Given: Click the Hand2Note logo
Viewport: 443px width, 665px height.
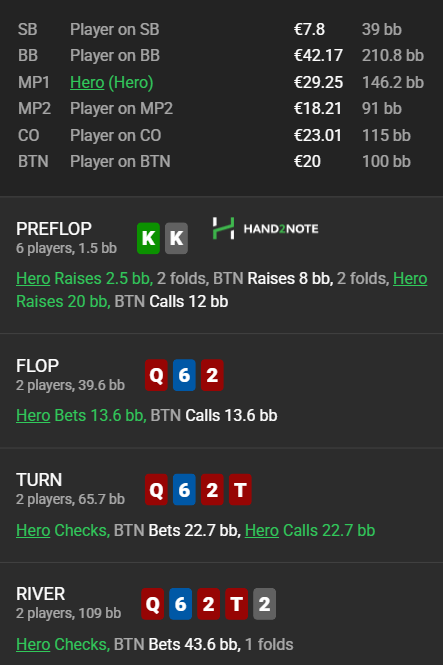Looking at the screenshot, I should [265, 229].
